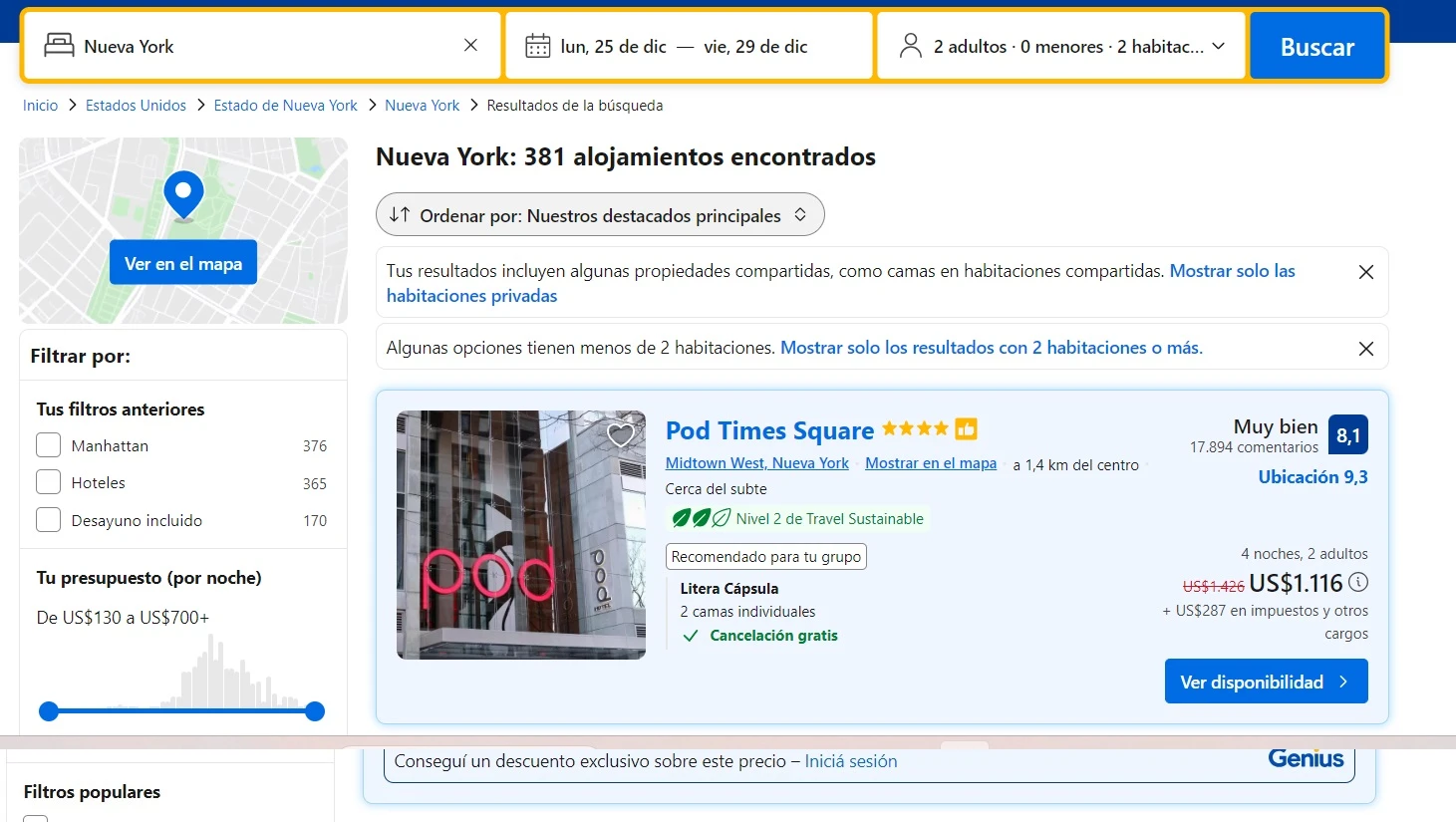The height and width of the screenshot is (822, 1456).
Task: Open Estado de Nueva York breadcrumb
Action: 285,106
